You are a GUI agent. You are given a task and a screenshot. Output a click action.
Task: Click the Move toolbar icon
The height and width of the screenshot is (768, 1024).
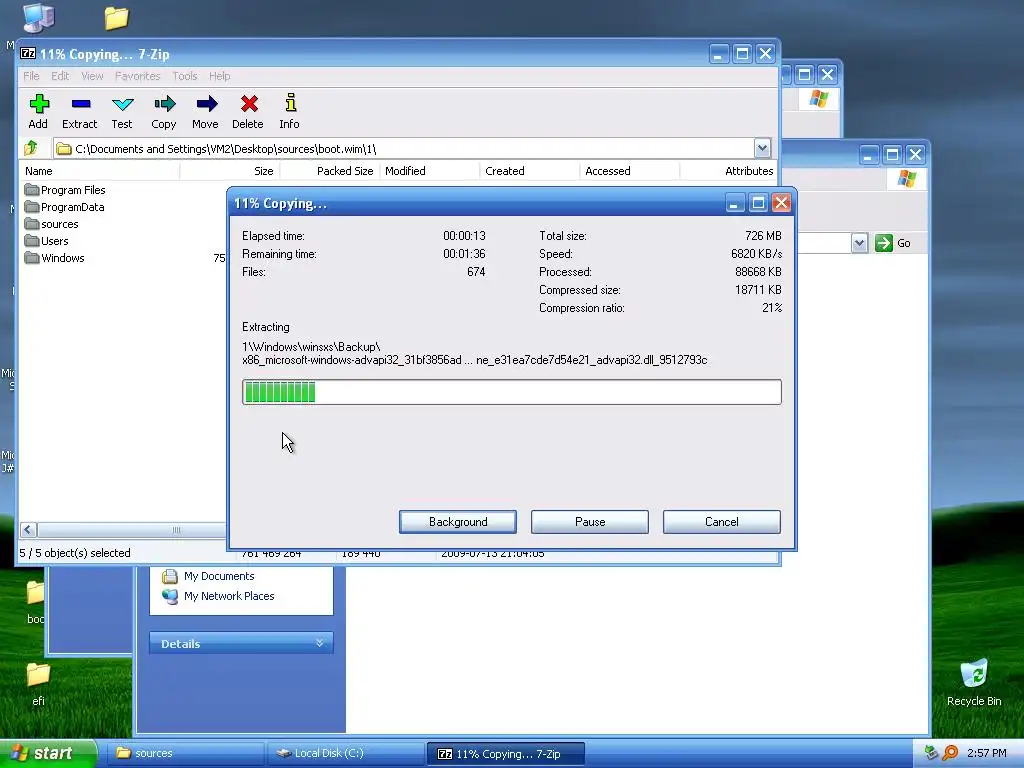click(x=206, y=112)
